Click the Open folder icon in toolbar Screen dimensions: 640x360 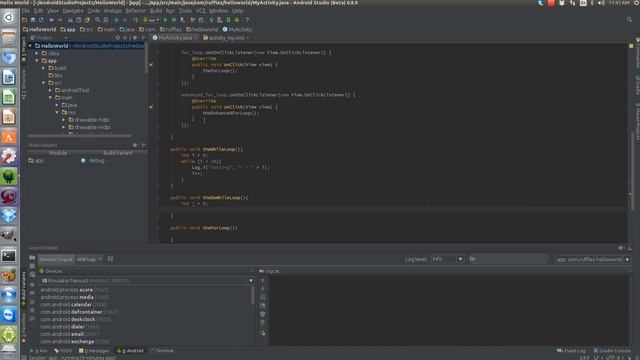(24, 20)
